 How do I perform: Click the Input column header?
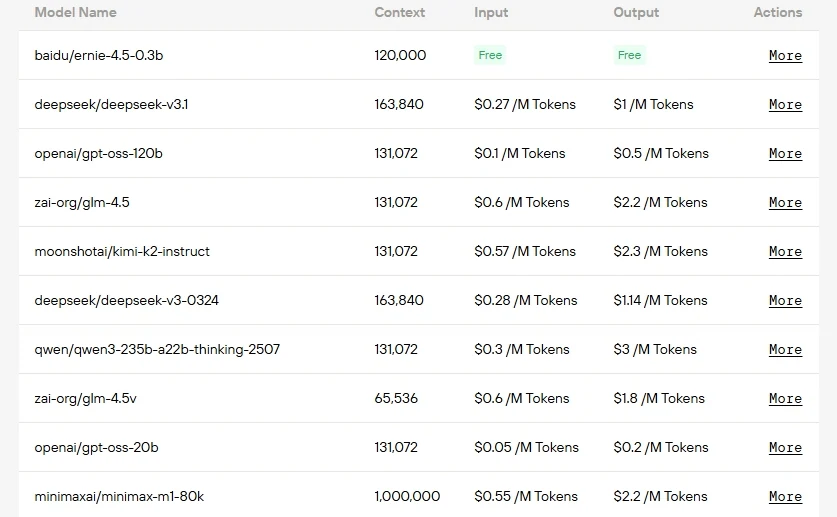[491, 13]
